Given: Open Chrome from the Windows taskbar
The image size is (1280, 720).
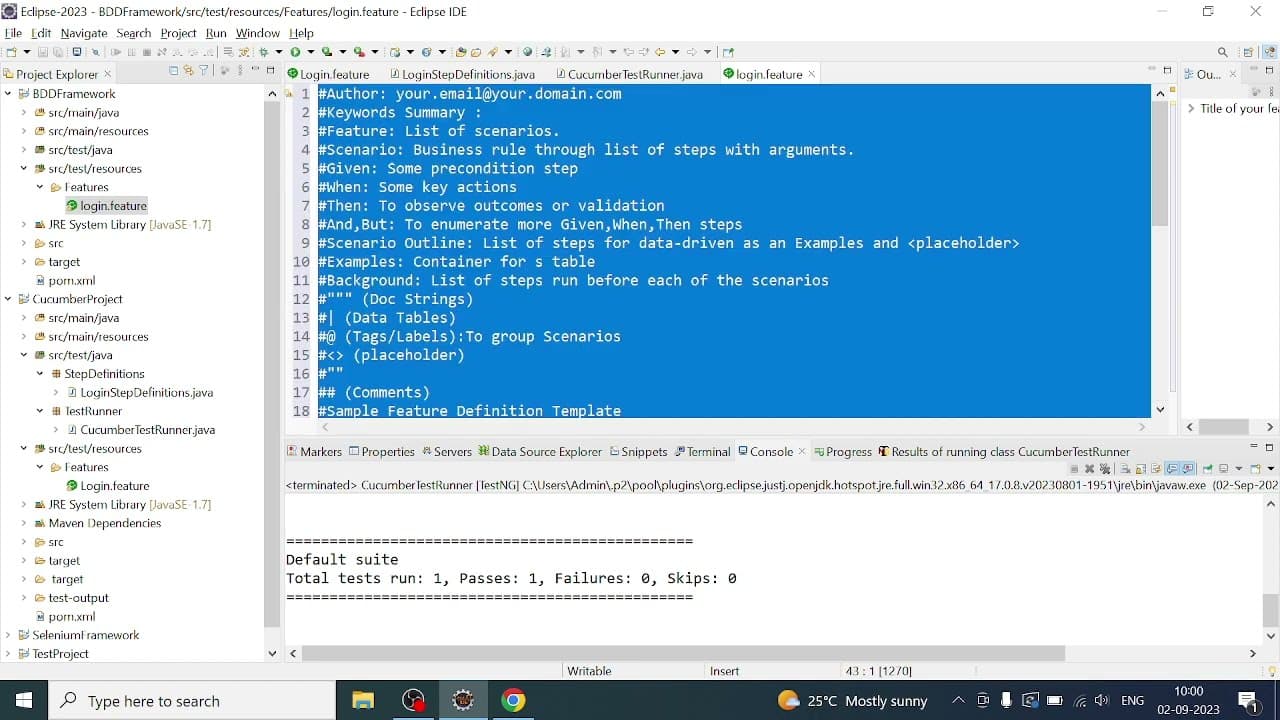Looking at the screenshot, I should tap(513, 701).
